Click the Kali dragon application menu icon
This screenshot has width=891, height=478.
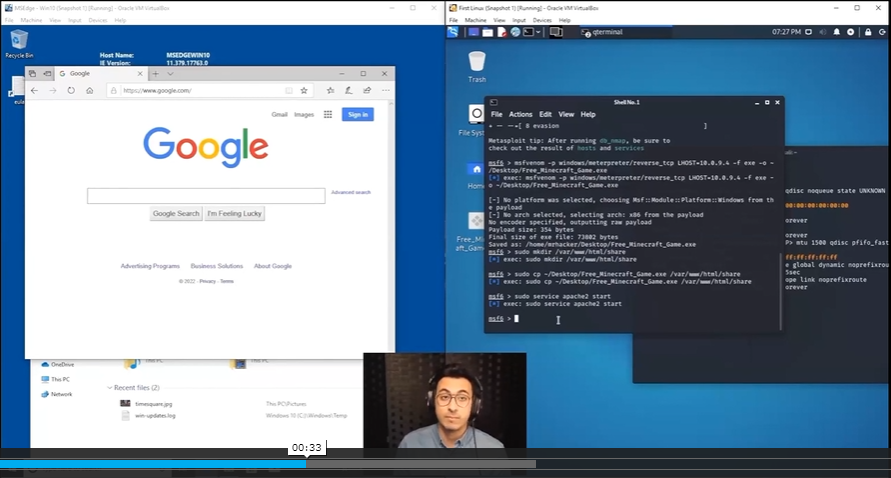pos(453,32)
